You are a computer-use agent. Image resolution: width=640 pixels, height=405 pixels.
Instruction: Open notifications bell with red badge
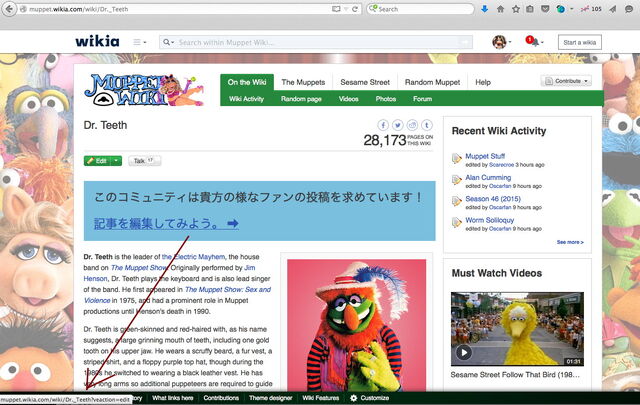pos(534,41)
